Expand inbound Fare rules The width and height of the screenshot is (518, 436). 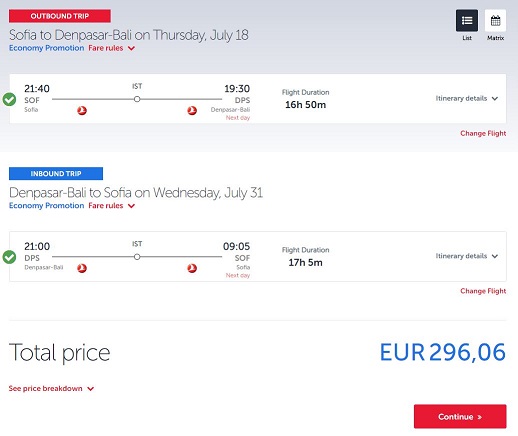click(112, 206)
